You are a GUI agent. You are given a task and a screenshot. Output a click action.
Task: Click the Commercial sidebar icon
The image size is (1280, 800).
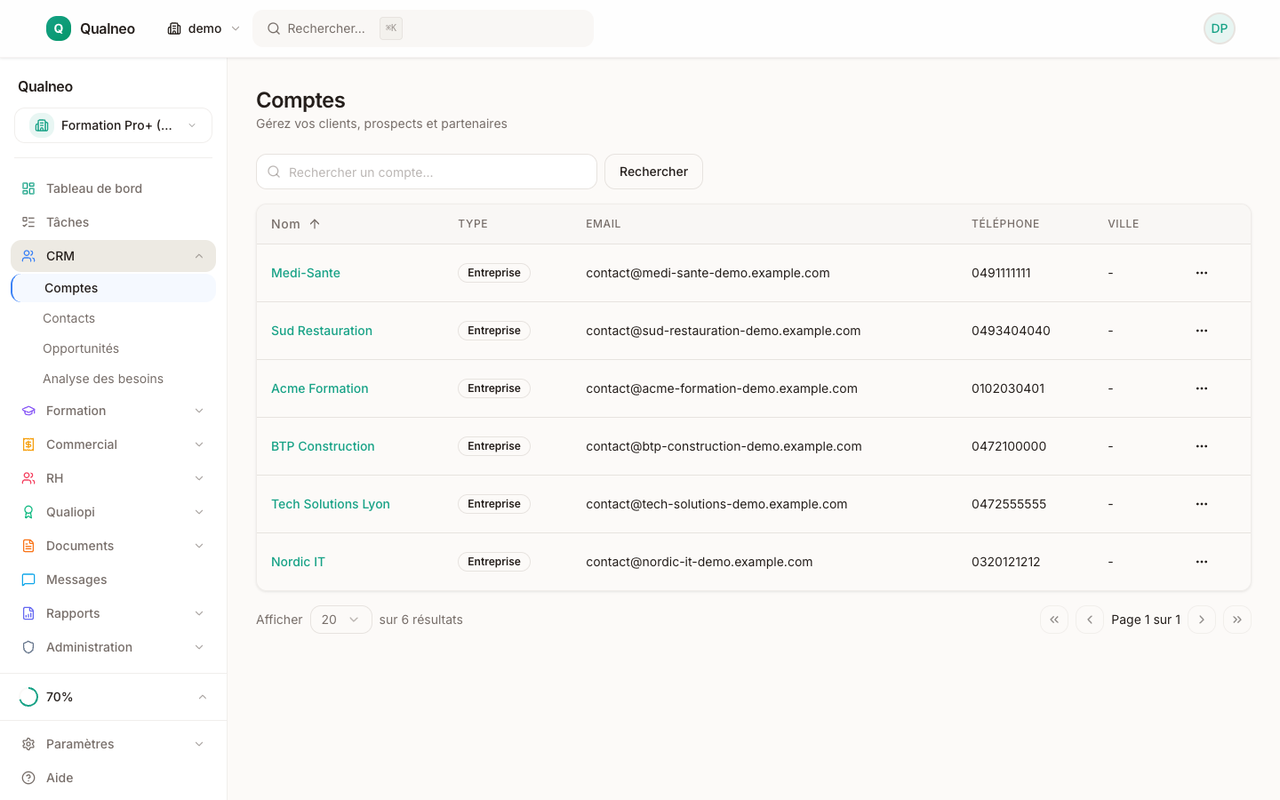pos(28,444)
